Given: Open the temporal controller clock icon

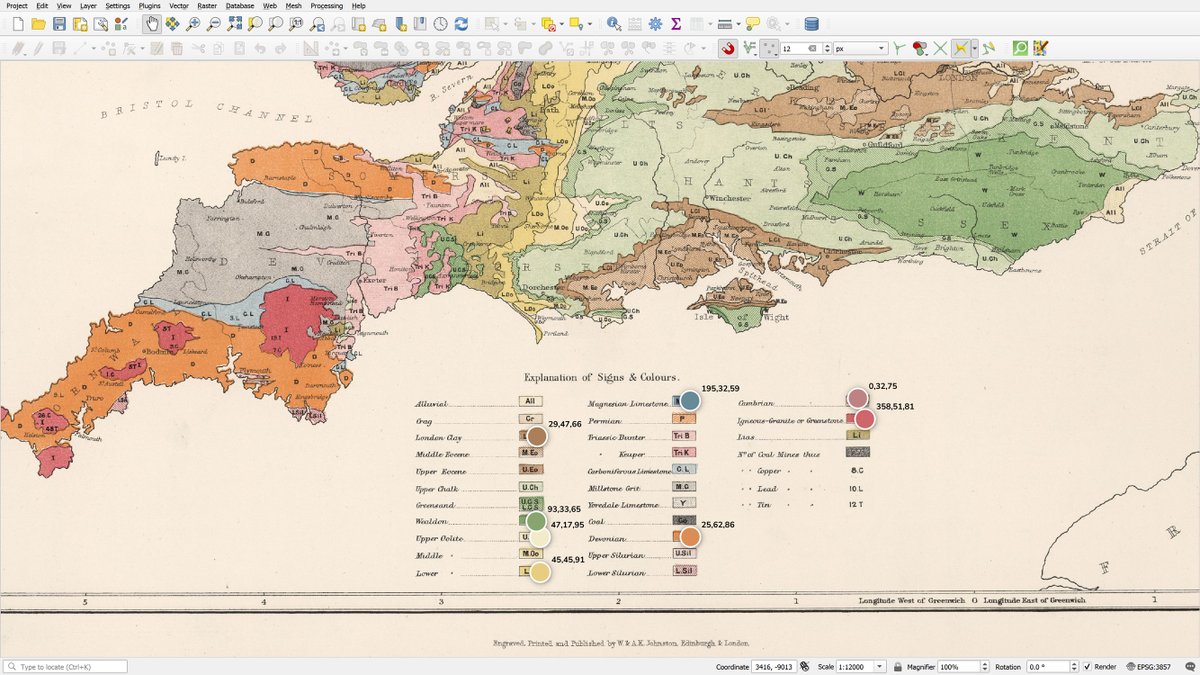Looking at the screenshot, I should (x=440, y=23).
